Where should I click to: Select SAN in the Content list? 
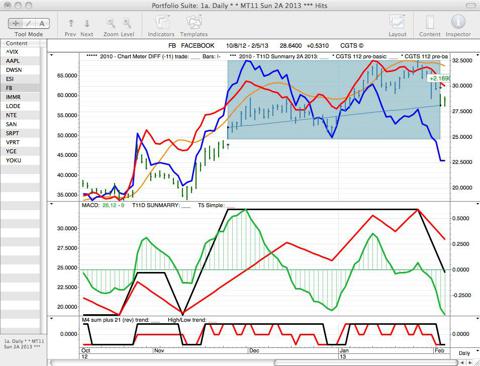[x=21, y=124]
